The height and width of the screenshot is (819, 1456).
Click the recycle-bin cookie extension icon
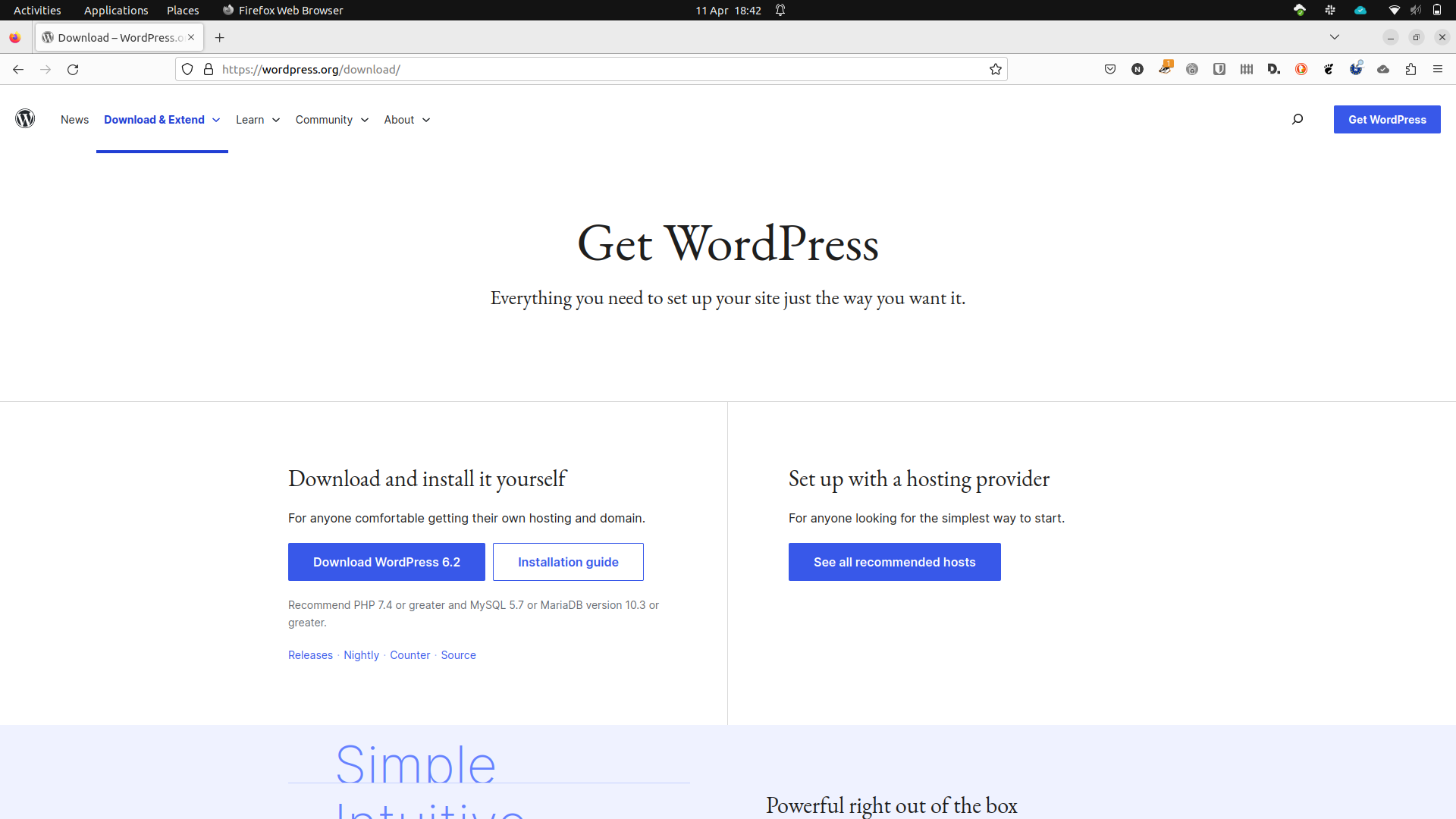1192,69
